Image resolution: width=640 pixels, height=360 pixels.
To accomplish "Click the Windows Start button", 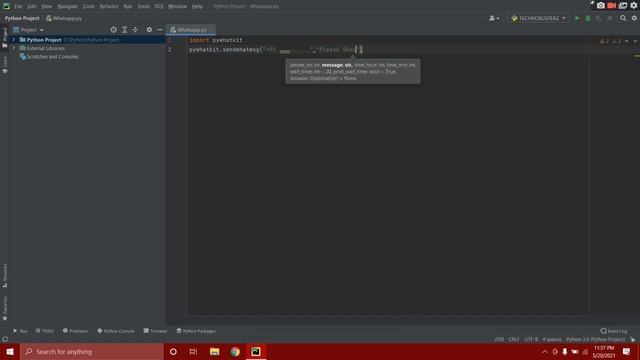I will (10, 351).
